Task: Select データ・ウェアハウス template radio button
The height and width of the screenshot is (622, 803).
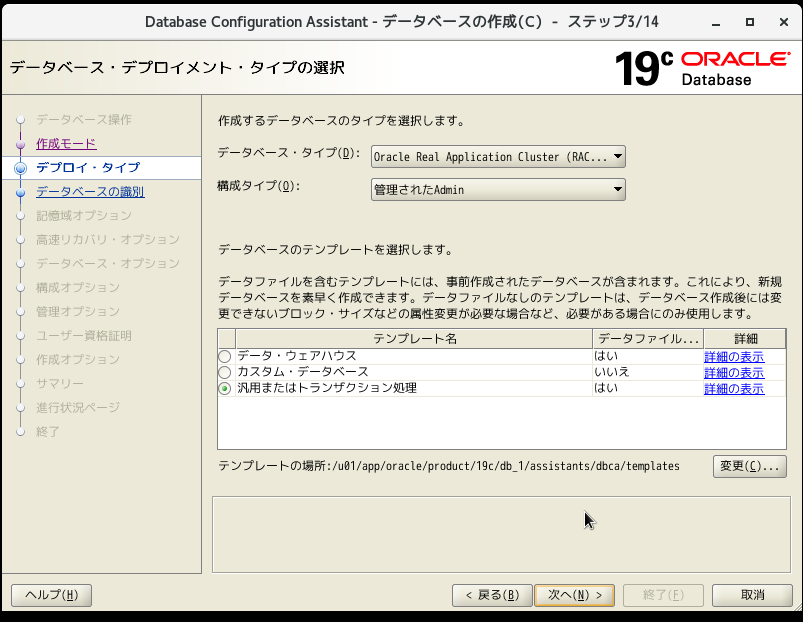Action: [224, 356]
